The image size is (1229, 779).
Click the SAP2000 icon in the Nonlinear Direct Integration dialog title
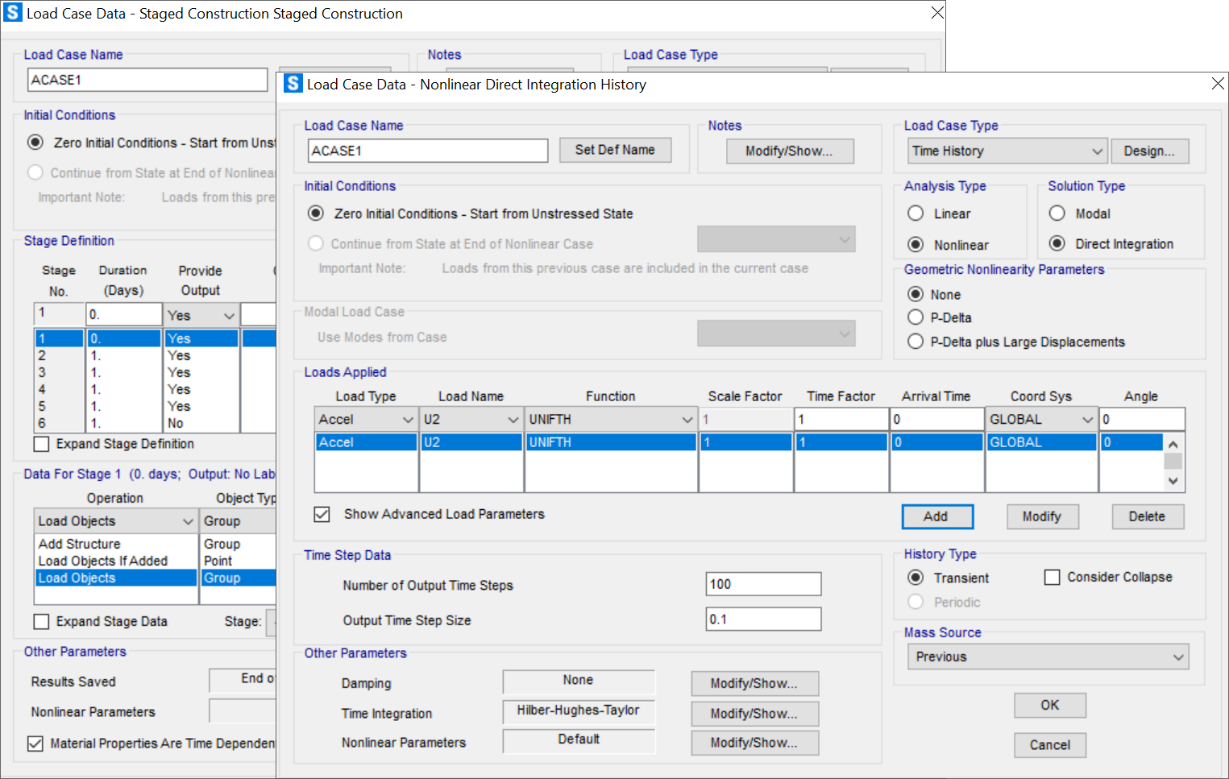pyautogui.click(x=293, y=85)
